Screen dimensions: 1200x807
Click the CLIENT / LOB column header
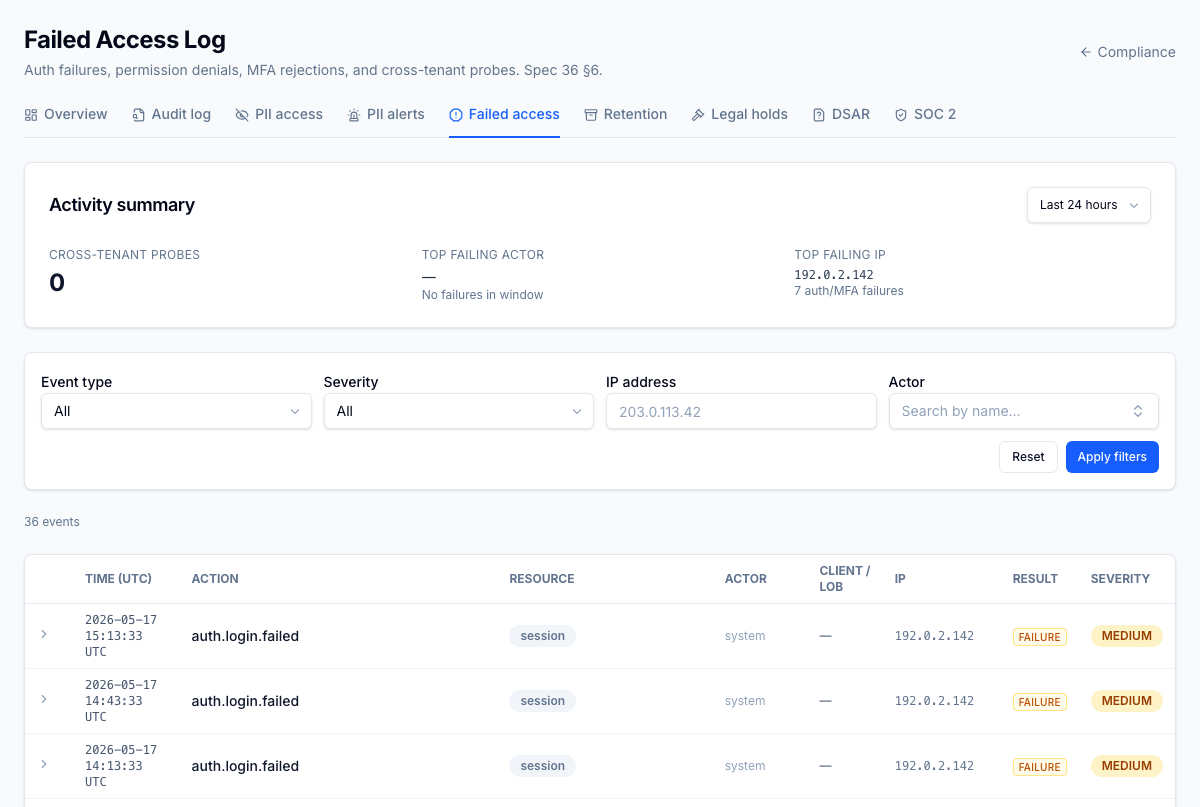[x=845, y=579]
